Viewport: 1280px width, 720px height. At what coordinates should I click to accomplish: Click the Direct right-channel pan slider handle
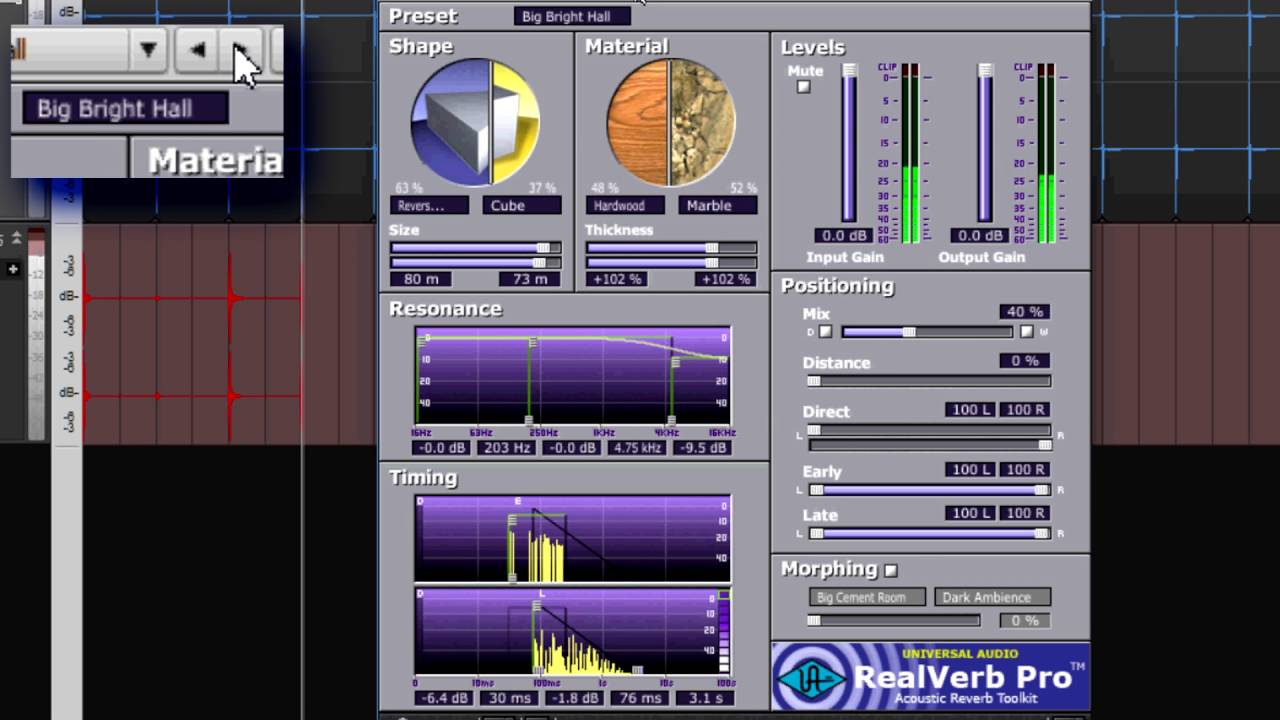pyautogui.click(x=1045, y=444)
